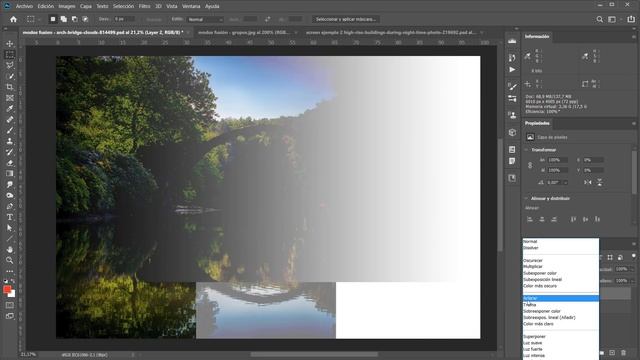The height and width of the screenshot is (360, 640).
Task: Select the Dodge tool
Action: pyautogui.click(x=10, y=196)
